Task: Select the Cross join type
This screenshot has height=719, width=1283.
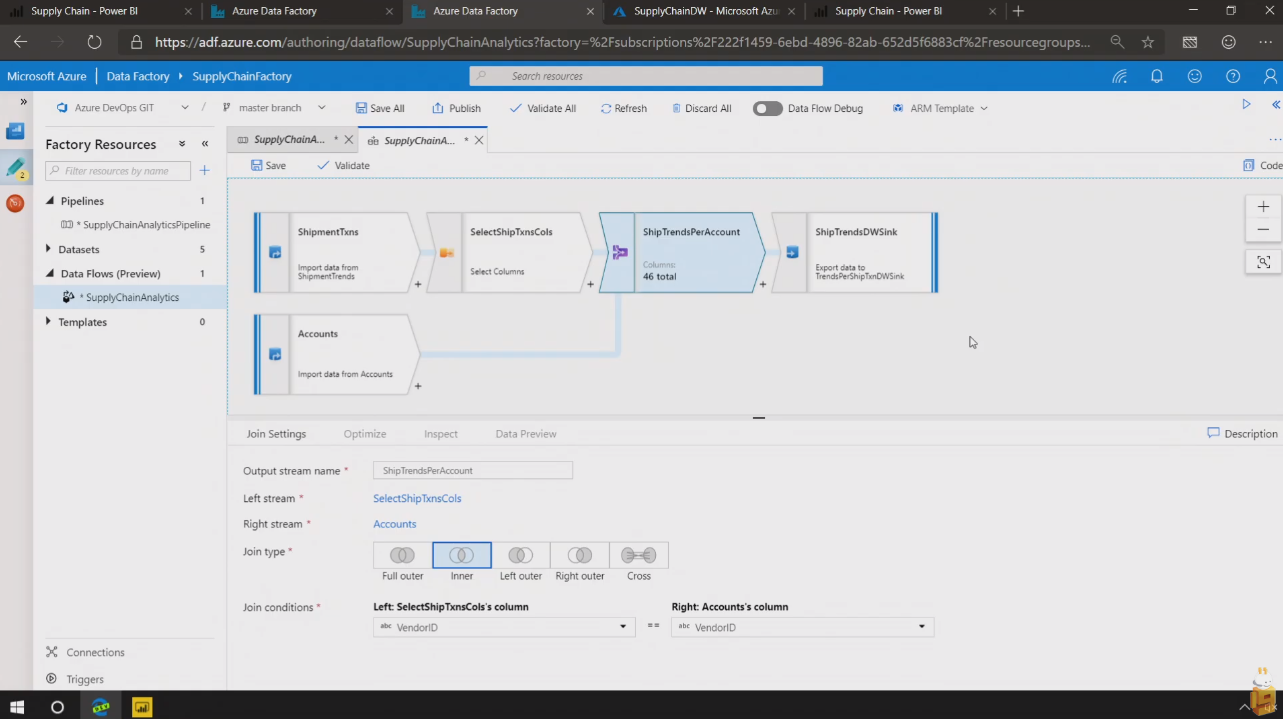Action: pyautogui.click(x=638, y=555)
